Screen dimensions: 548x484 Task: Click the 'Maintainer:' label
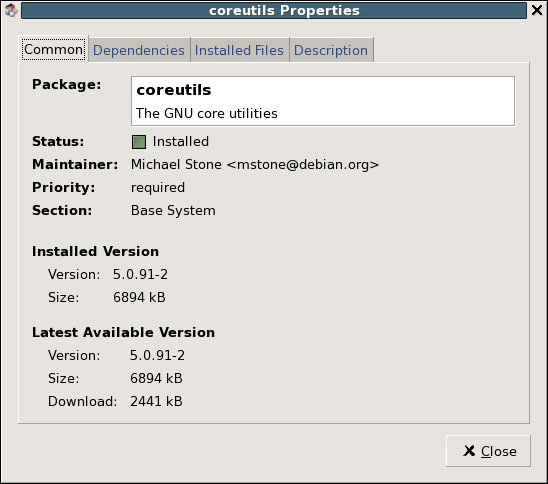75,164
